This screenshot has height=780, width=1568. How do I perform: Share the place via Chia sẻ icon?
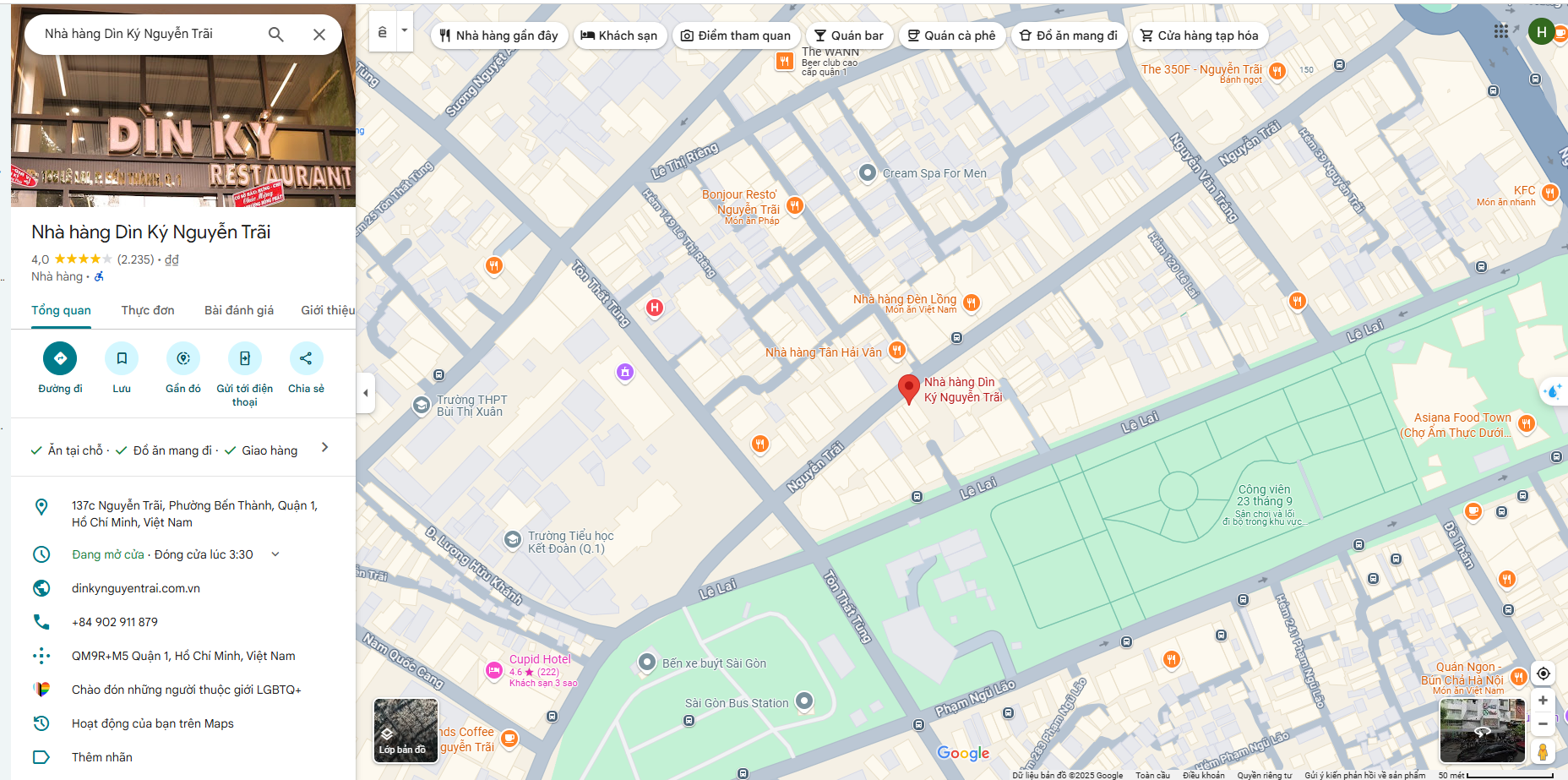click(306, 358)
